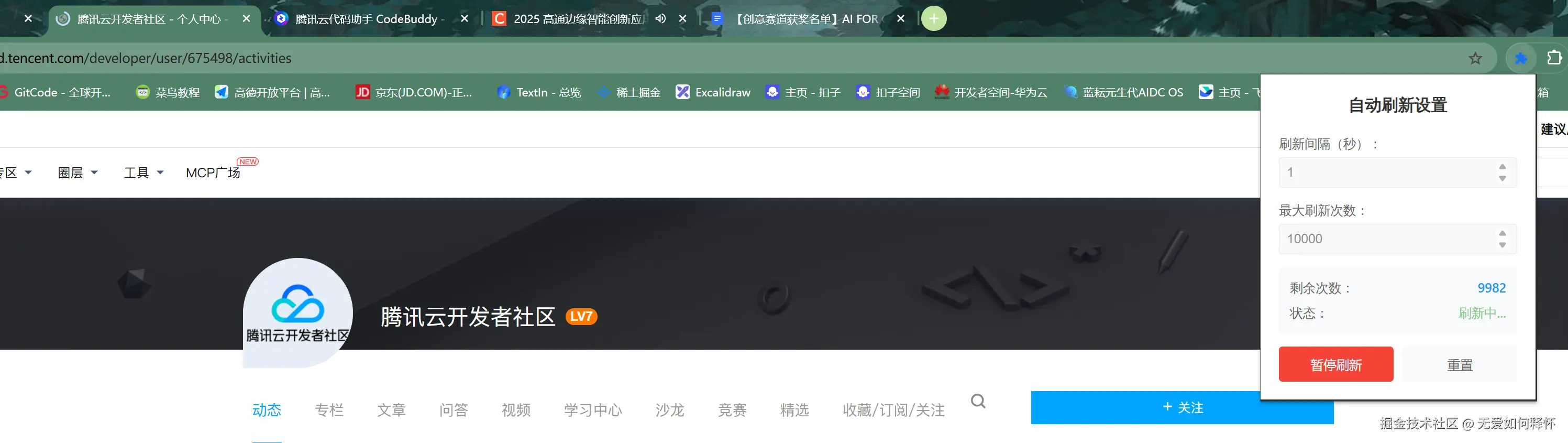
Task: Click the 刷新中... status text
Action: 1482,314
